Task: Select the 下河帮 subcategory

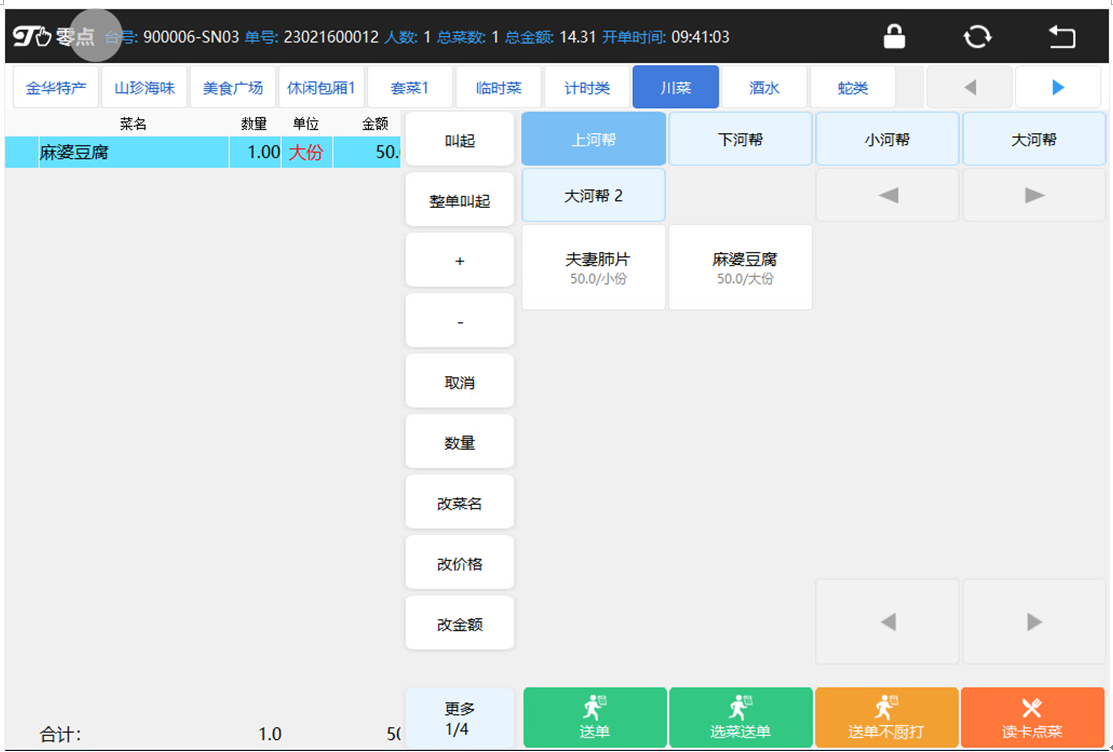Action: 740,140
